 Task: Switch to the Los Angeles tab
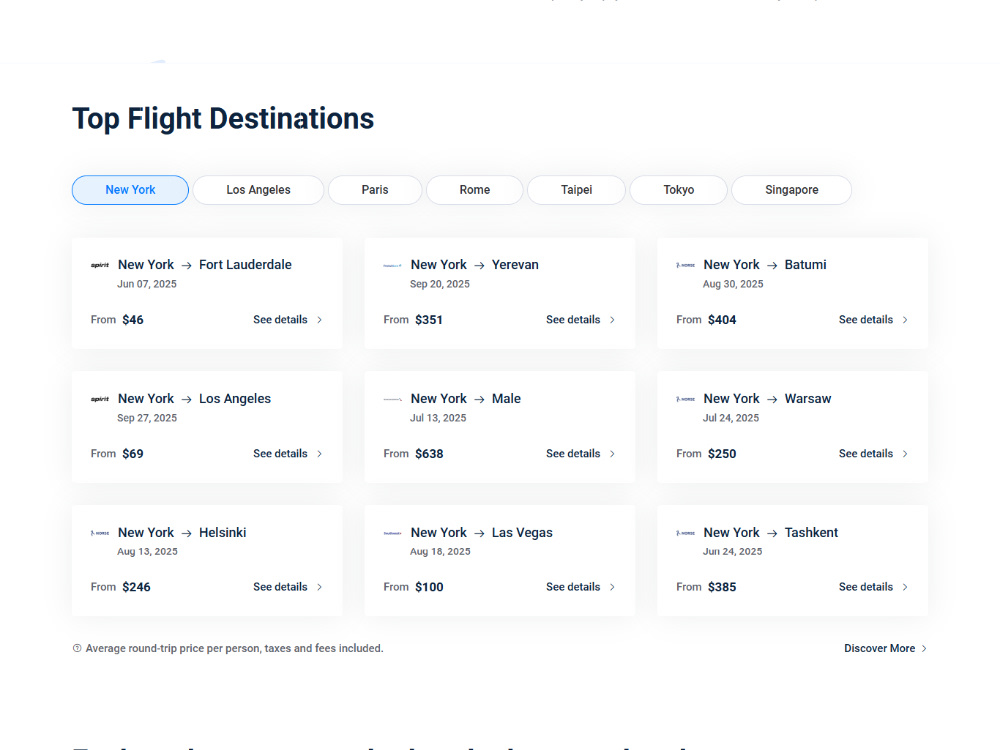(258, 190)
